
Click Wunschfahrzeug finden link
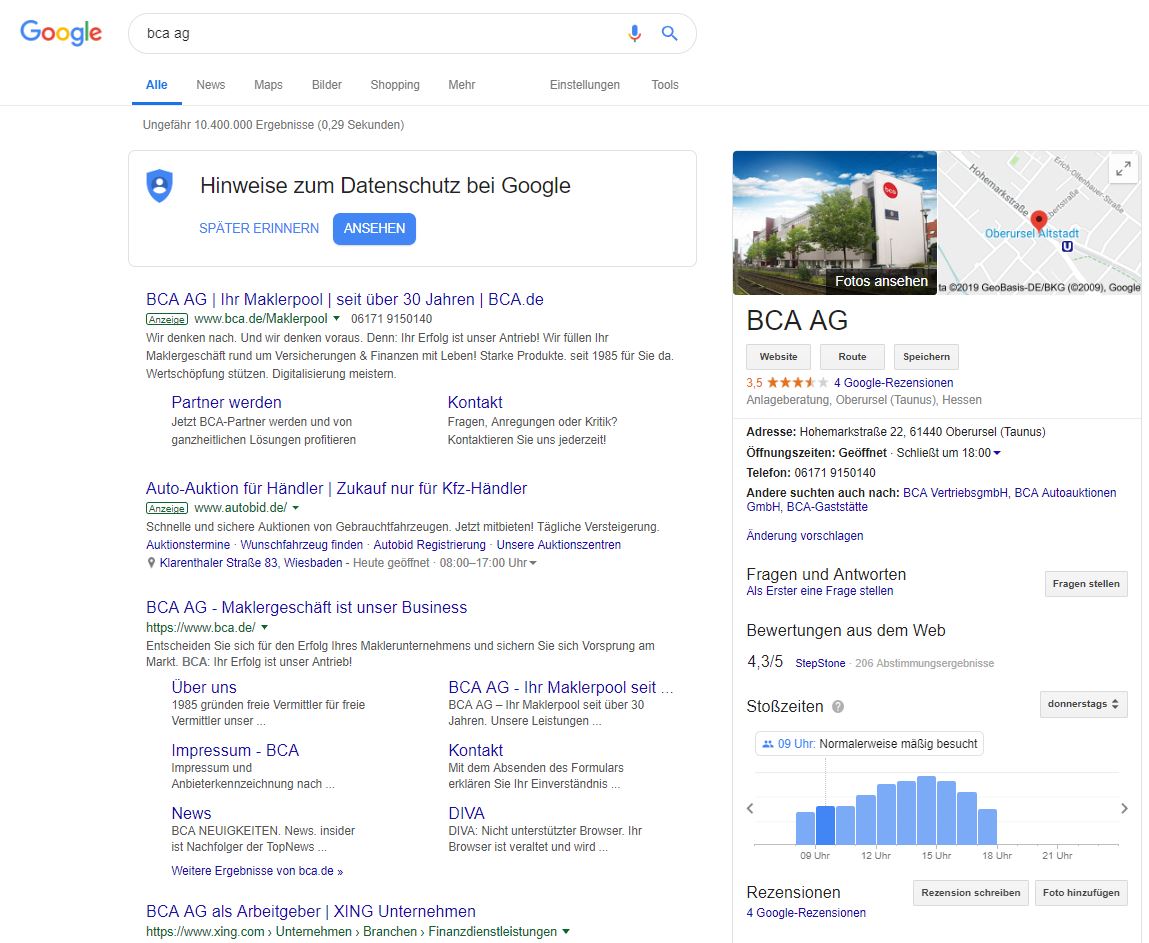coord(301,545)
